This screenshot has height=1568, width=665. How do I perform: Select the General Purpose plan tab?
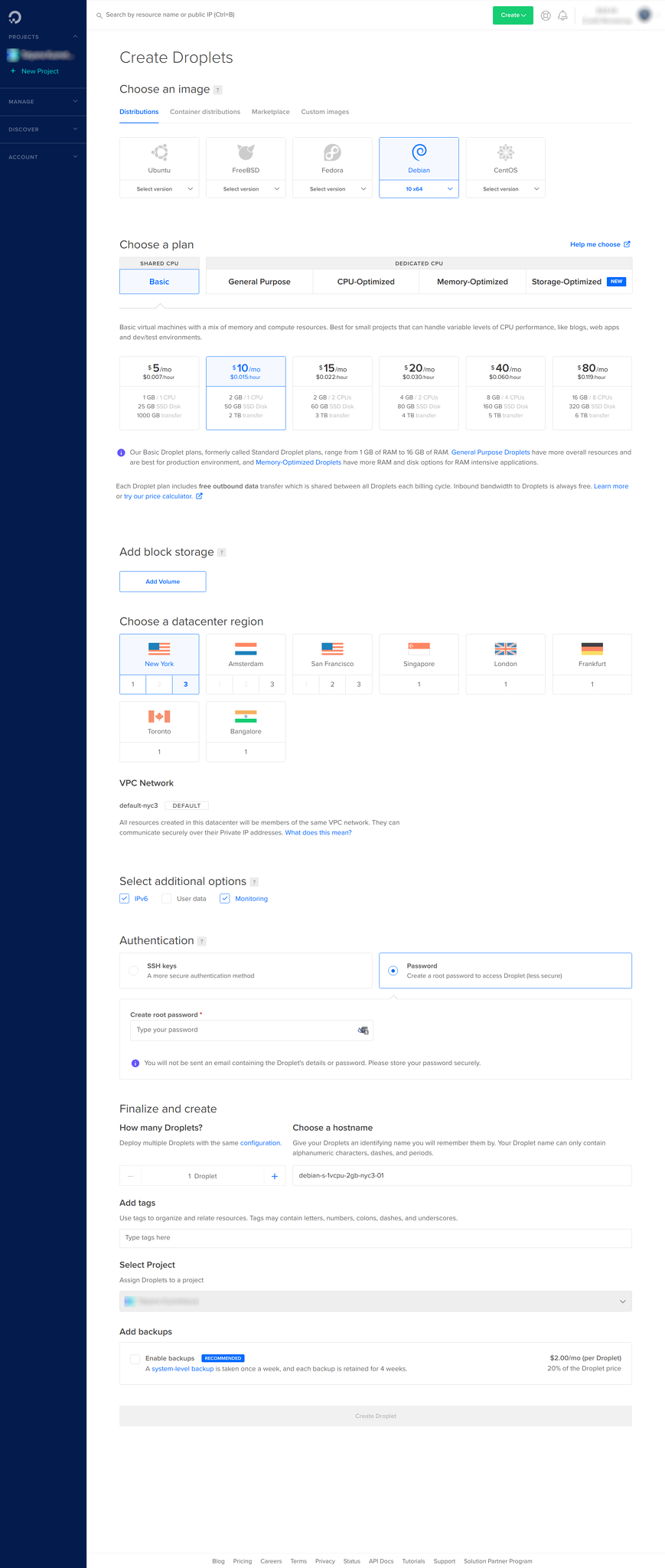[259, 282]
